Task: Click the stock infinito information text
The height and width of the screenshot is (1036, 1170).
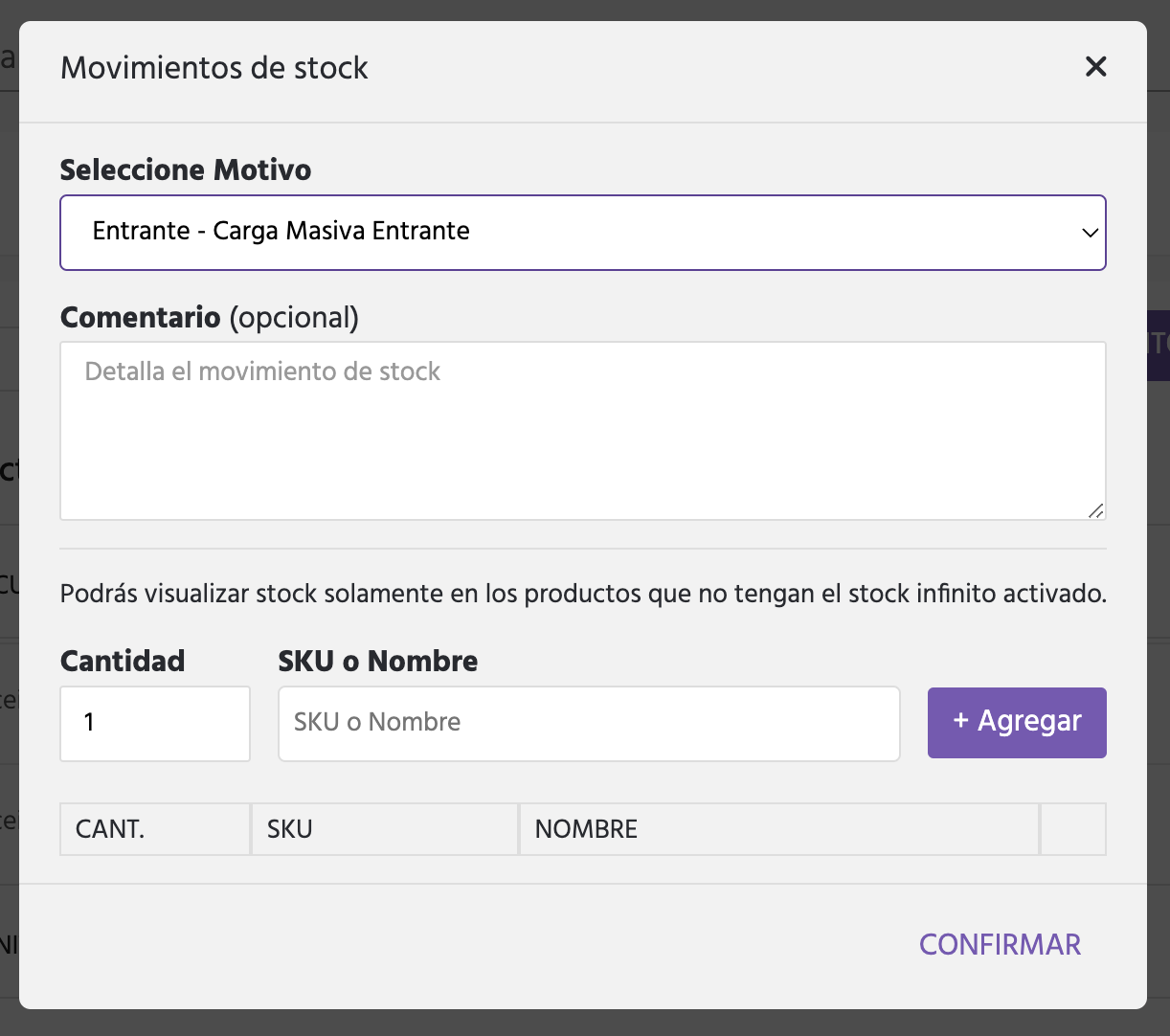Action: pyautogui.click(x=582, y=594)
